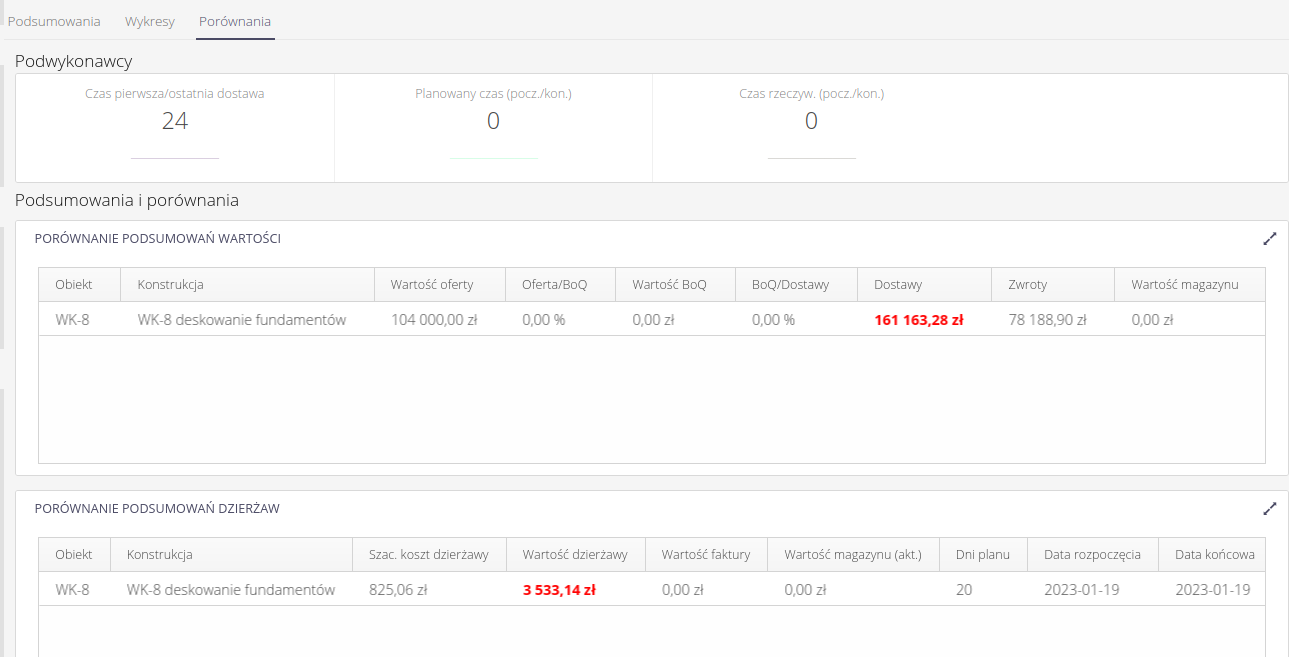The height and width of the screenshot is (657, 1289).
Task: Open the Wykresy tab
Action: click(150, 21)
